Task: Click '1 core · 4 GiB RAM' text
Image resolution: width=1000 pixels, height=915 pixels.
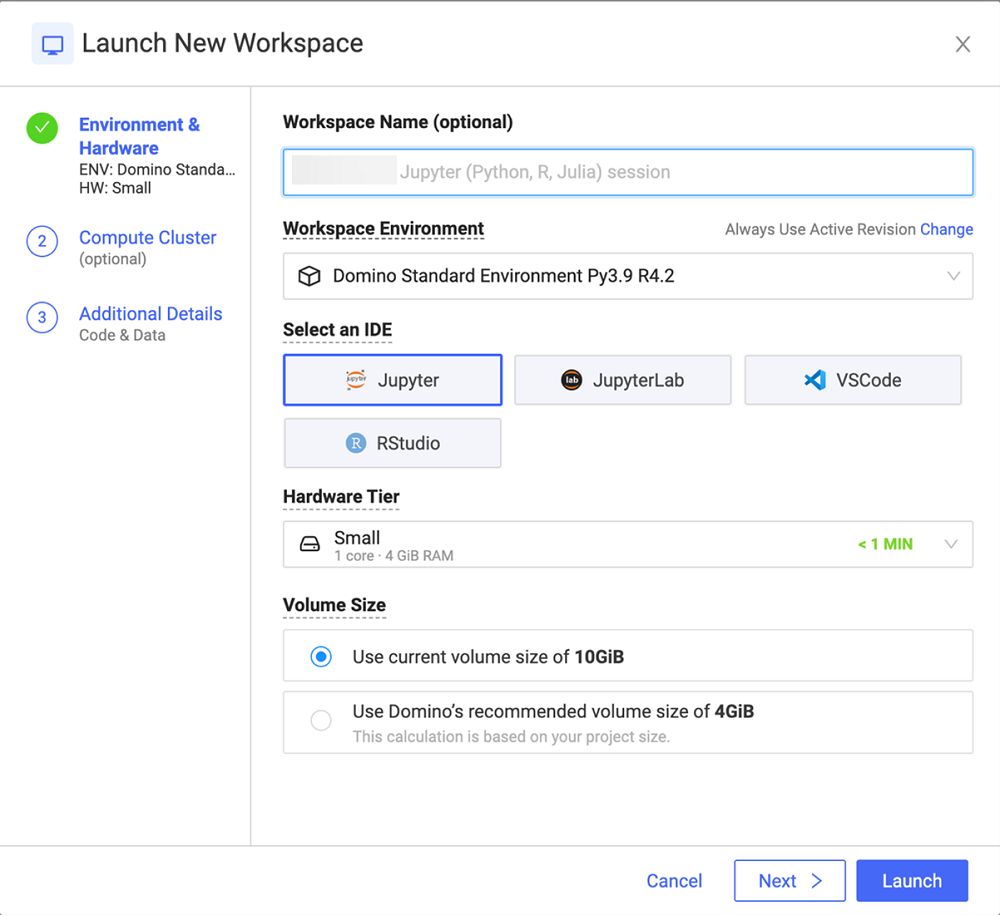Action: pos(393,556)
